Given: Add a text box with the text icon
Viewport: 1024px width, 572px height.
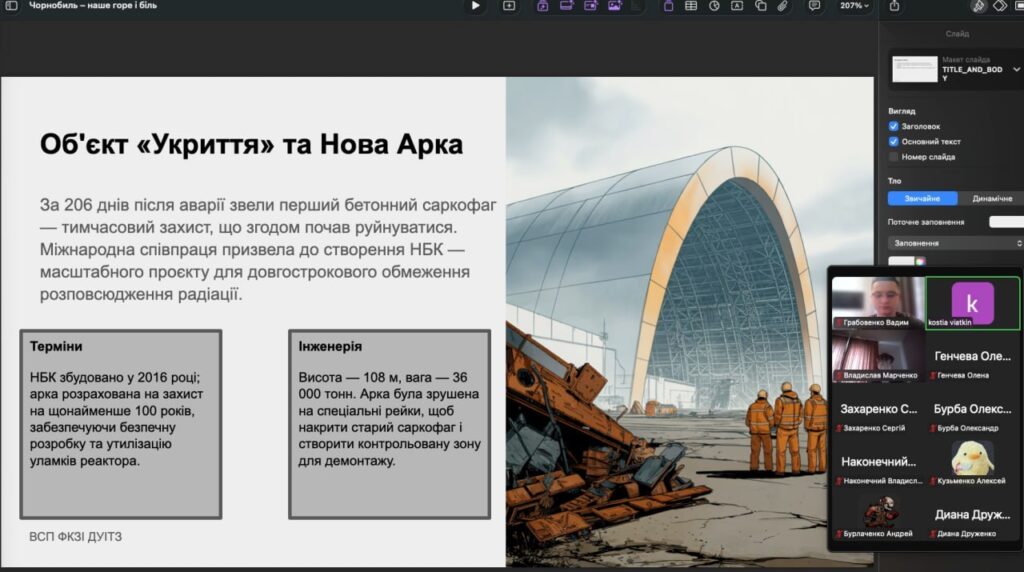Looking at the screenshot, I should [737, 6].
